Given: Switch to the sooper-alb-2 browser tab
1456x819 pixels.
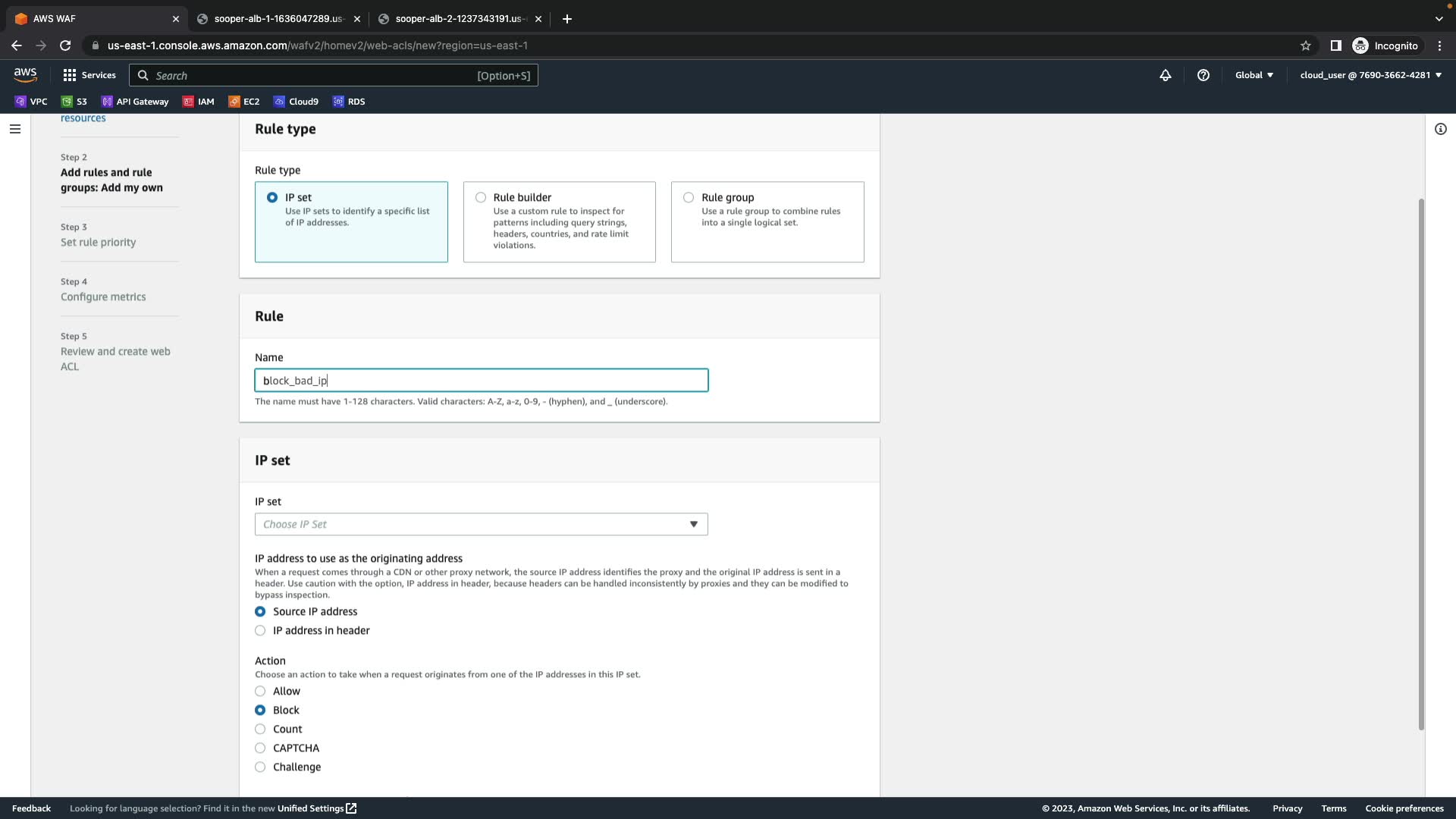Looking at the screenshot, I should (459, 19).
